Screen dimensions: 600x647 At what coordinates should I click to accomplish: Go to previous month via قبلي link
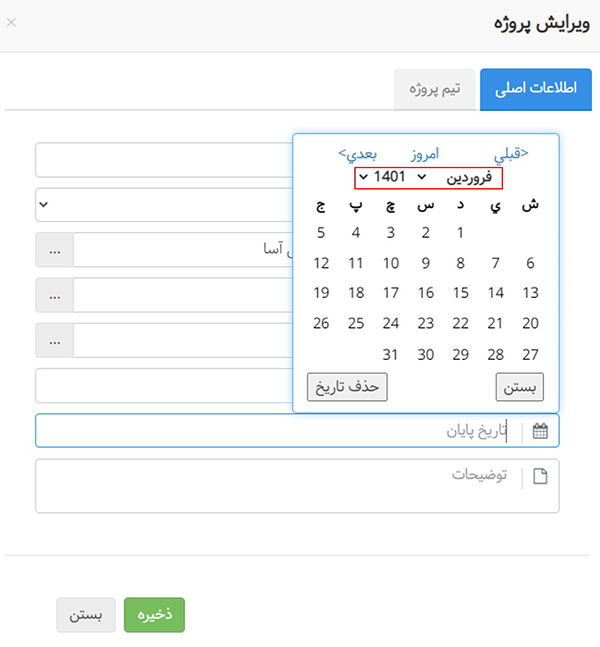(510, 153)
